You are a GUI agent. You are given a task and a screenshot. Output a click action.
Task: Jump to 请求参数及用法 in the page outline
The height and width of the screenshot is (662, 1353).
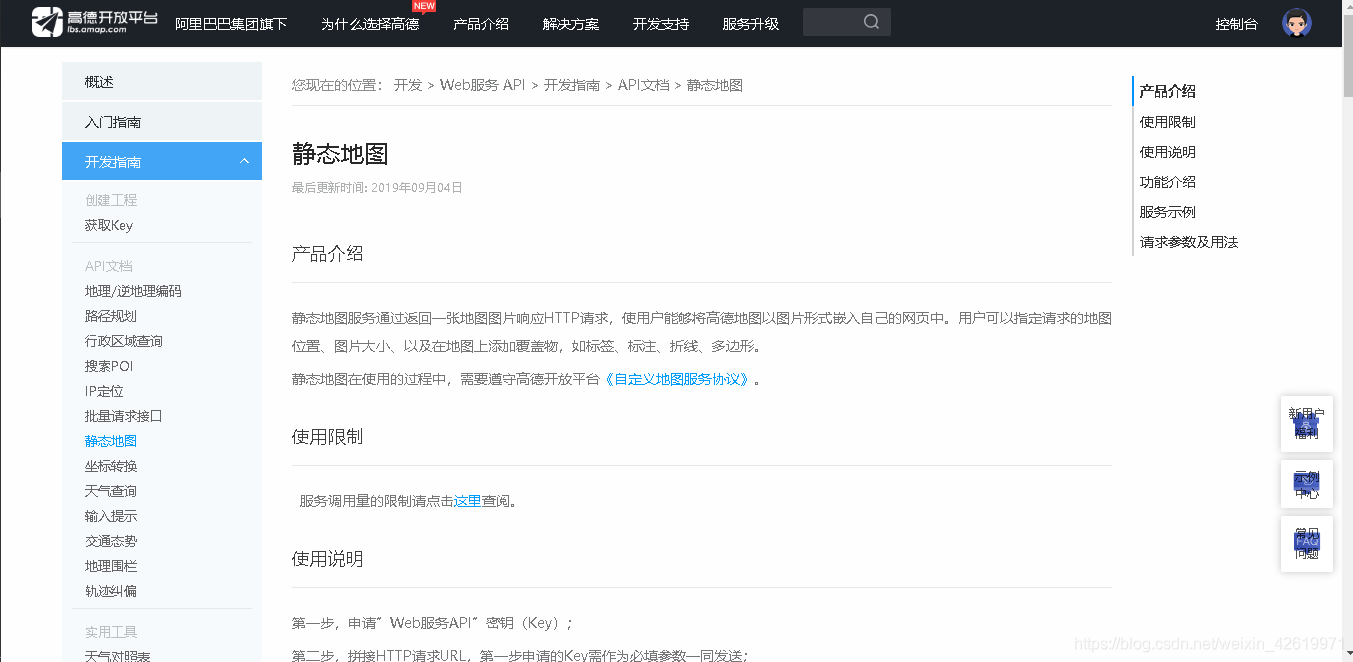coord(1189,242)
